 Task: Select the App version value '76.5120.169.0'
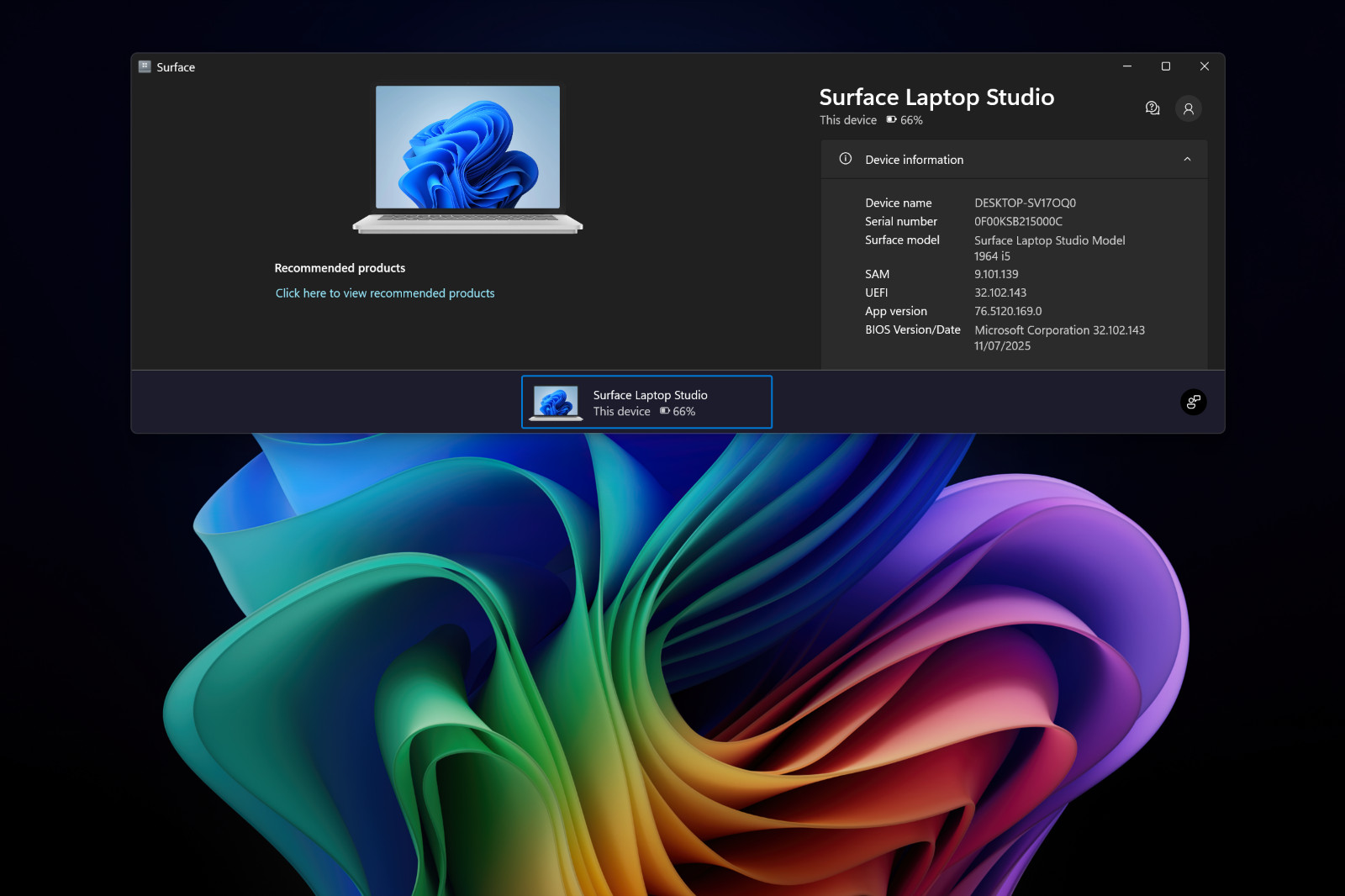pyautogui.click(x=1008, y=311)
